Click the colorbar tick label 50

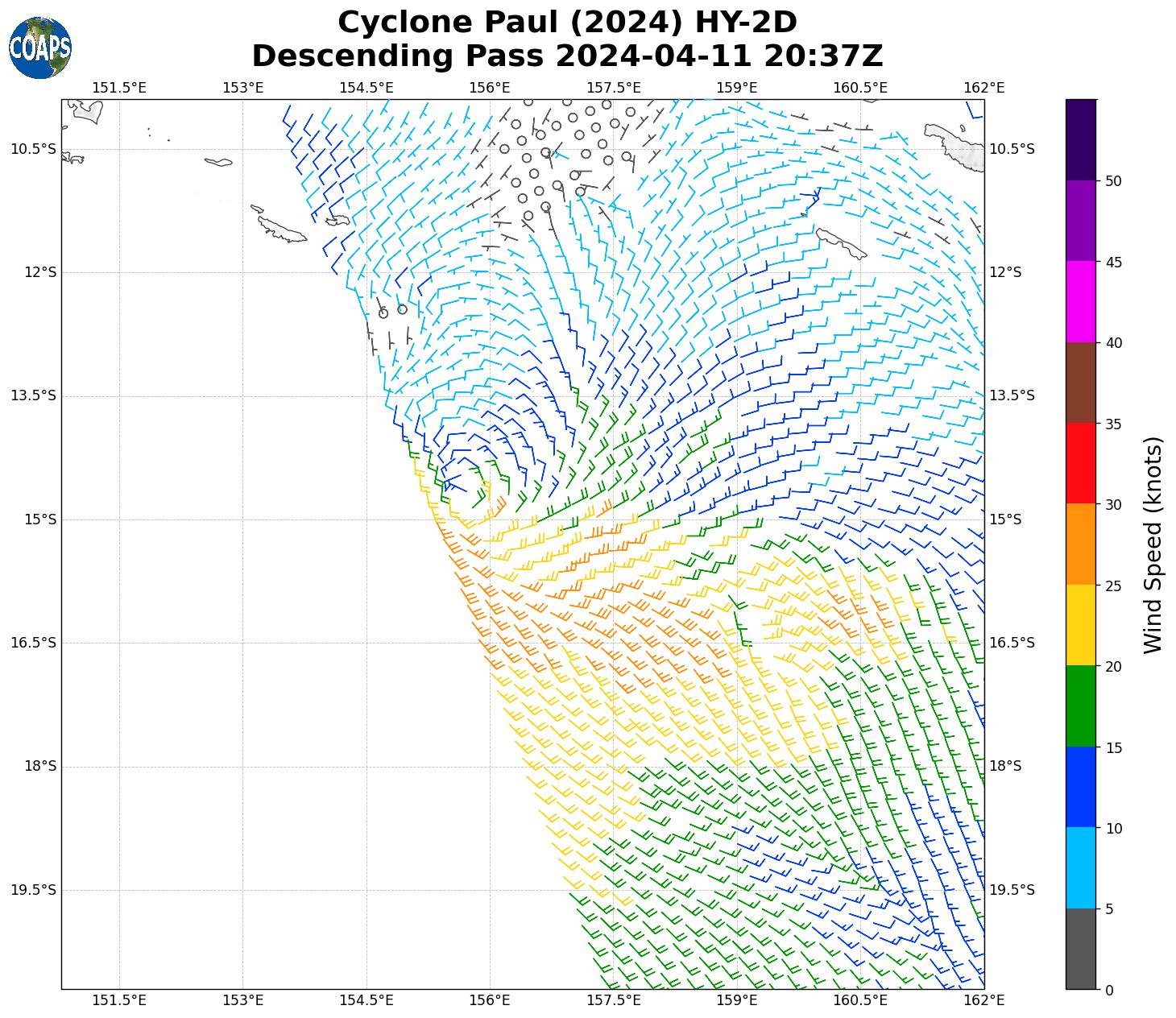pos(1114,181)
